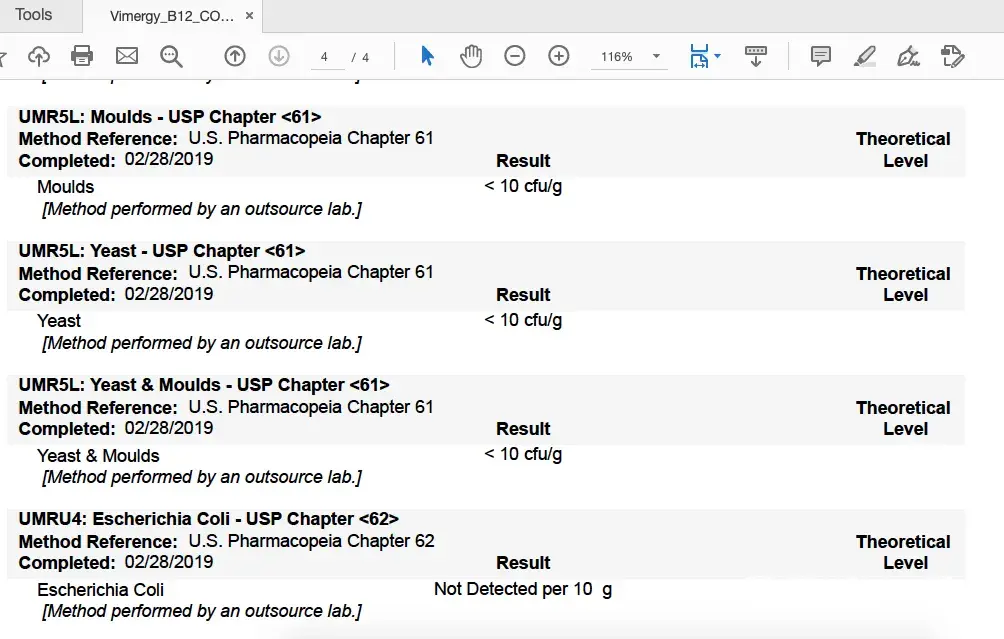Image resolution: width=1004 pixels, height=639 pixels.
Task: Go to previous page with up arrow
Action: [235, 56]
